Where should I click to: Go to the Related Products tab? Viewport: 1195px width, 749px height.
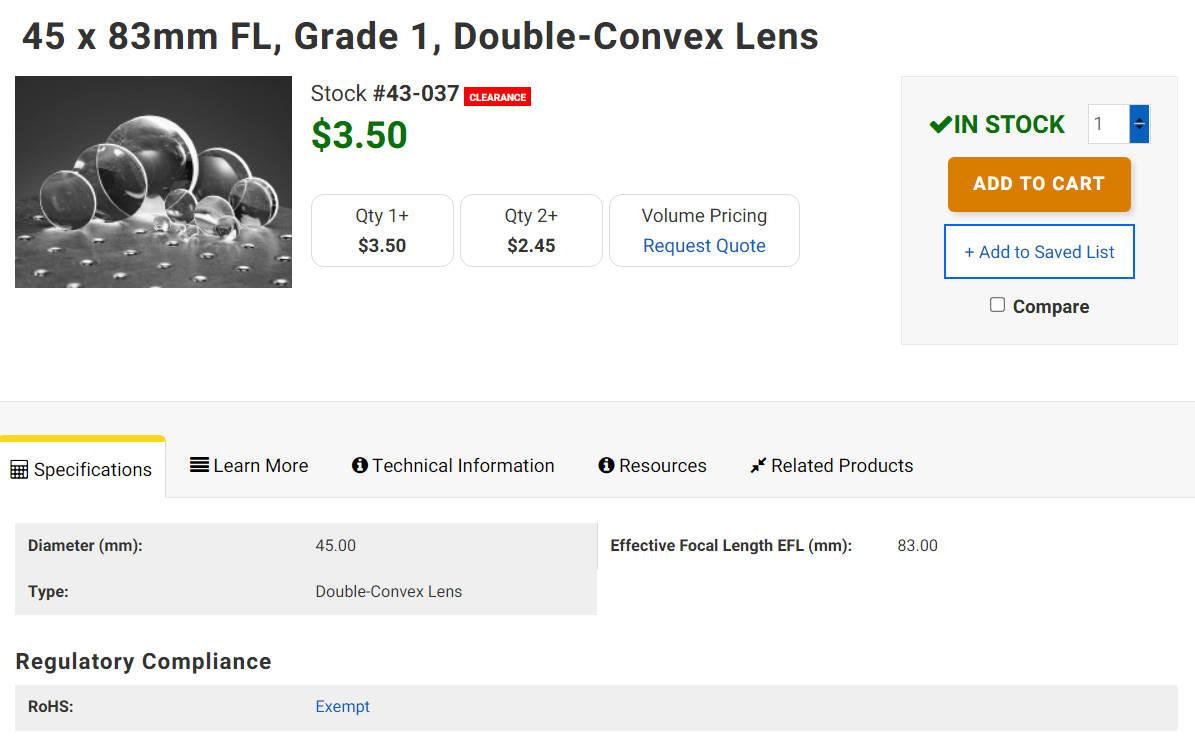[x=841, y=466]
